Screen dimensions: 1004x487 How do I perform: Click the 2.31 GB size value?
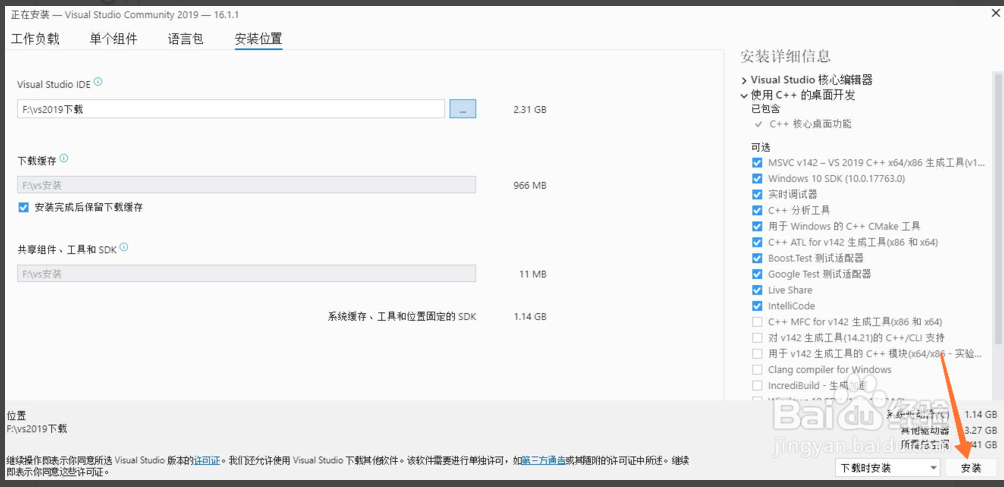[x=530, y=109]
